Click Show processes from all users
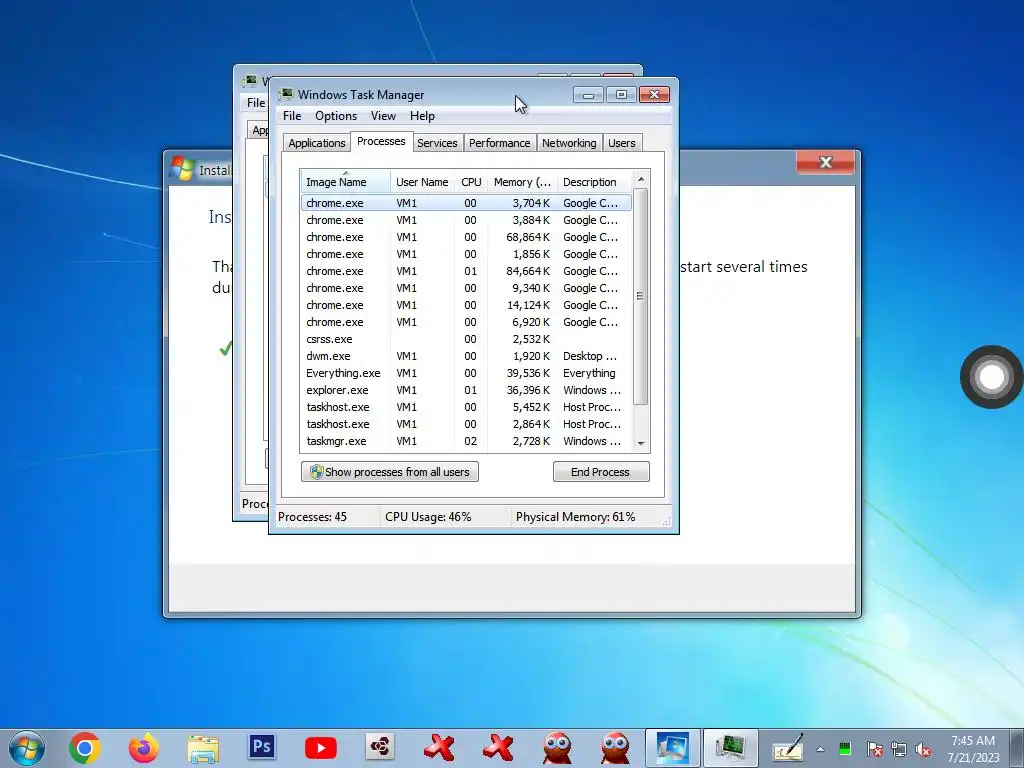Viewport: 1024px width, 768px height. 390,472
